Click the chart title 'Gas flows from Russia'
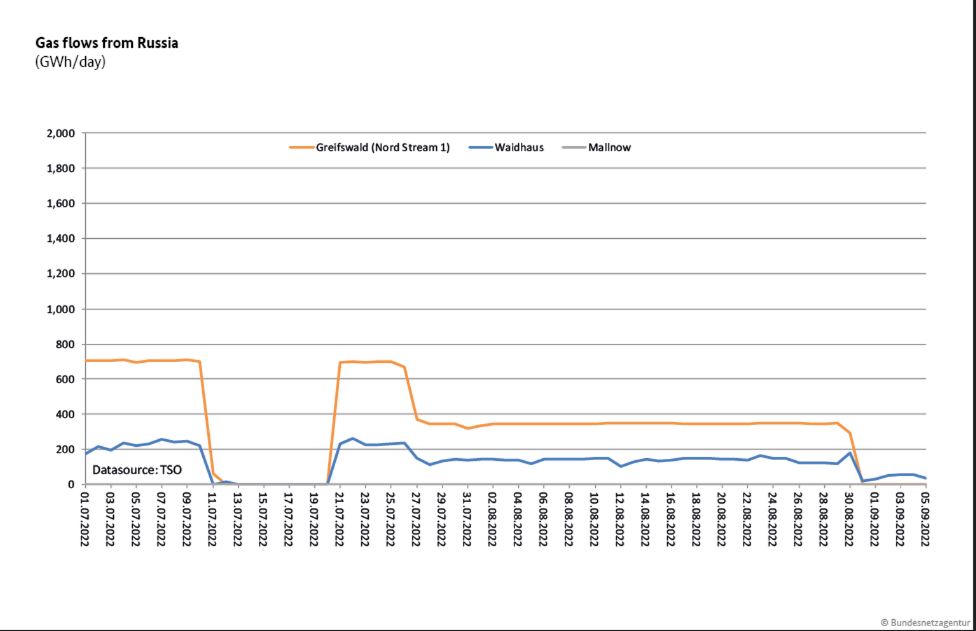The width and height of the screenshot is (976, 631). 107,44
